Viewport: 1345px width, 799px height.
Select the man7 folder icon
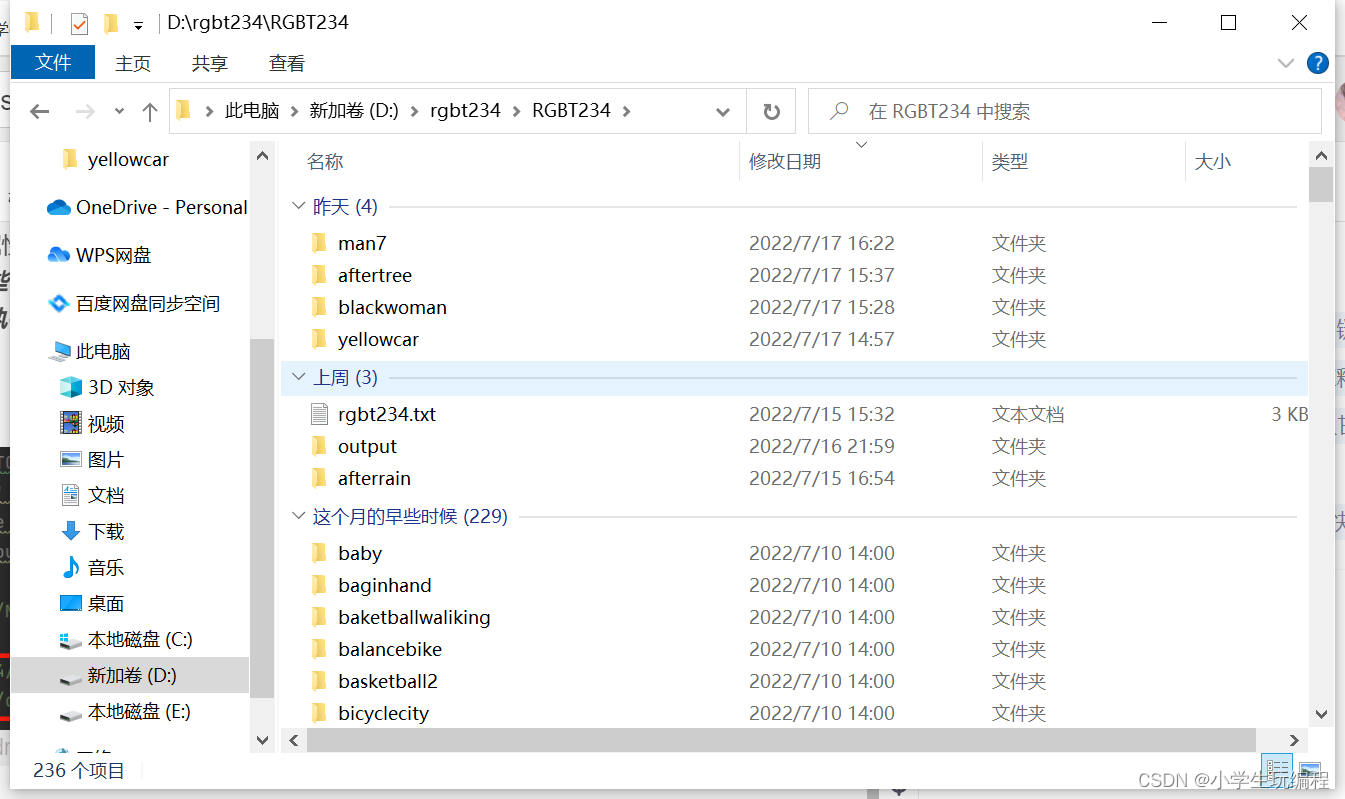pyautogui.click(x=319, y=243)
